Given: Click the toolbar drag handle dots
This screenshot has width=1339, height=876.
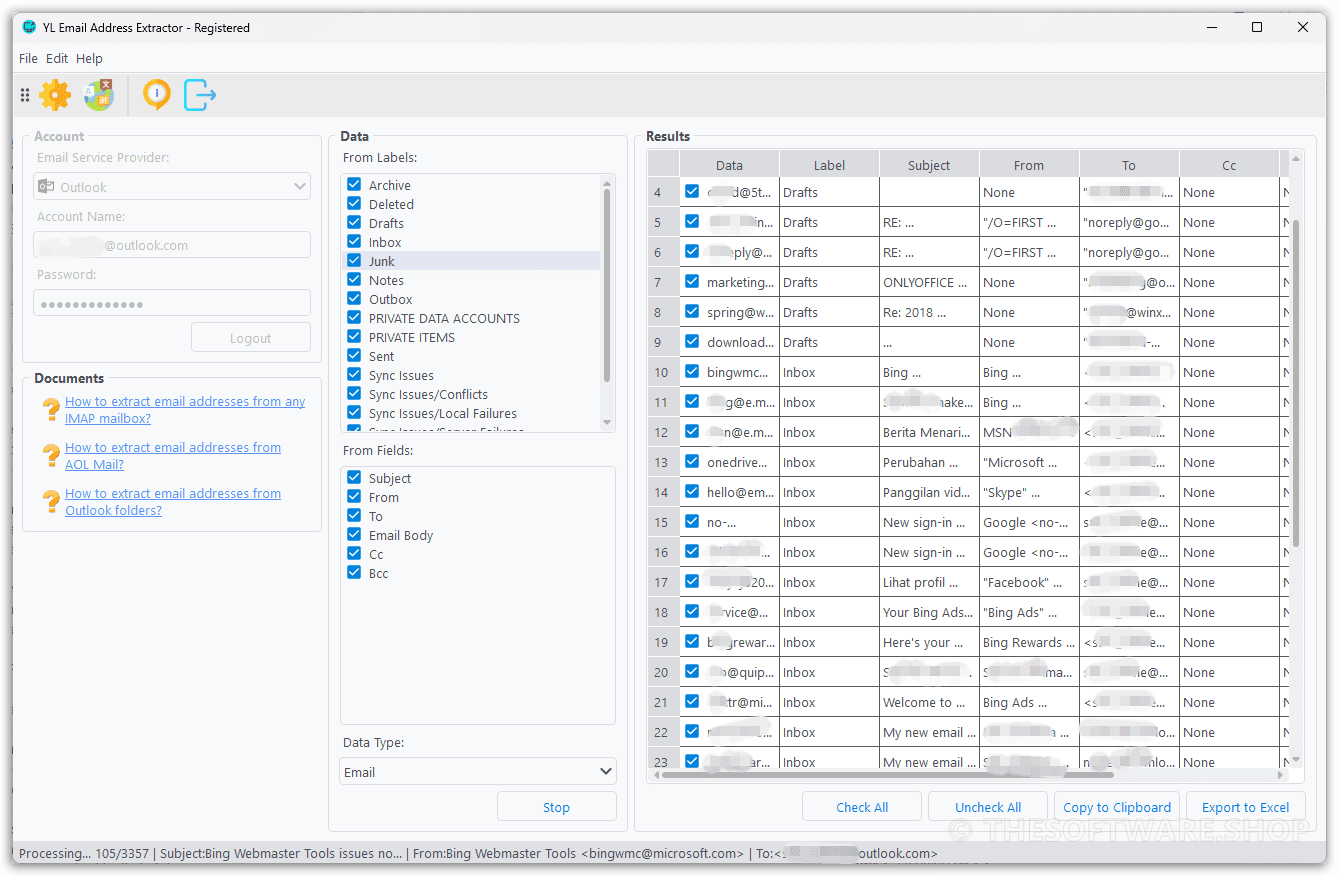Looking at the screenshot, I should point(25,95).
